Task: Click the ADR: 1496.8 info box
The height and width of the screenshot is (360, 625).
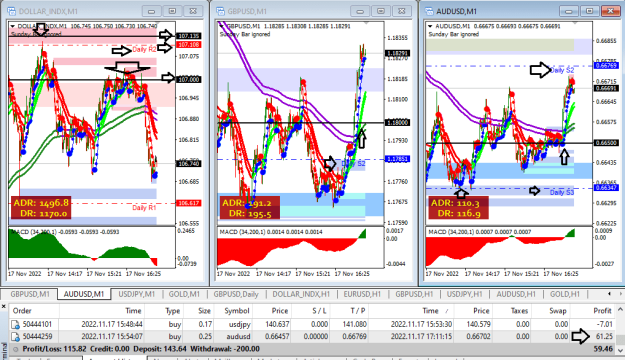Action: click(x=41, y=208)
